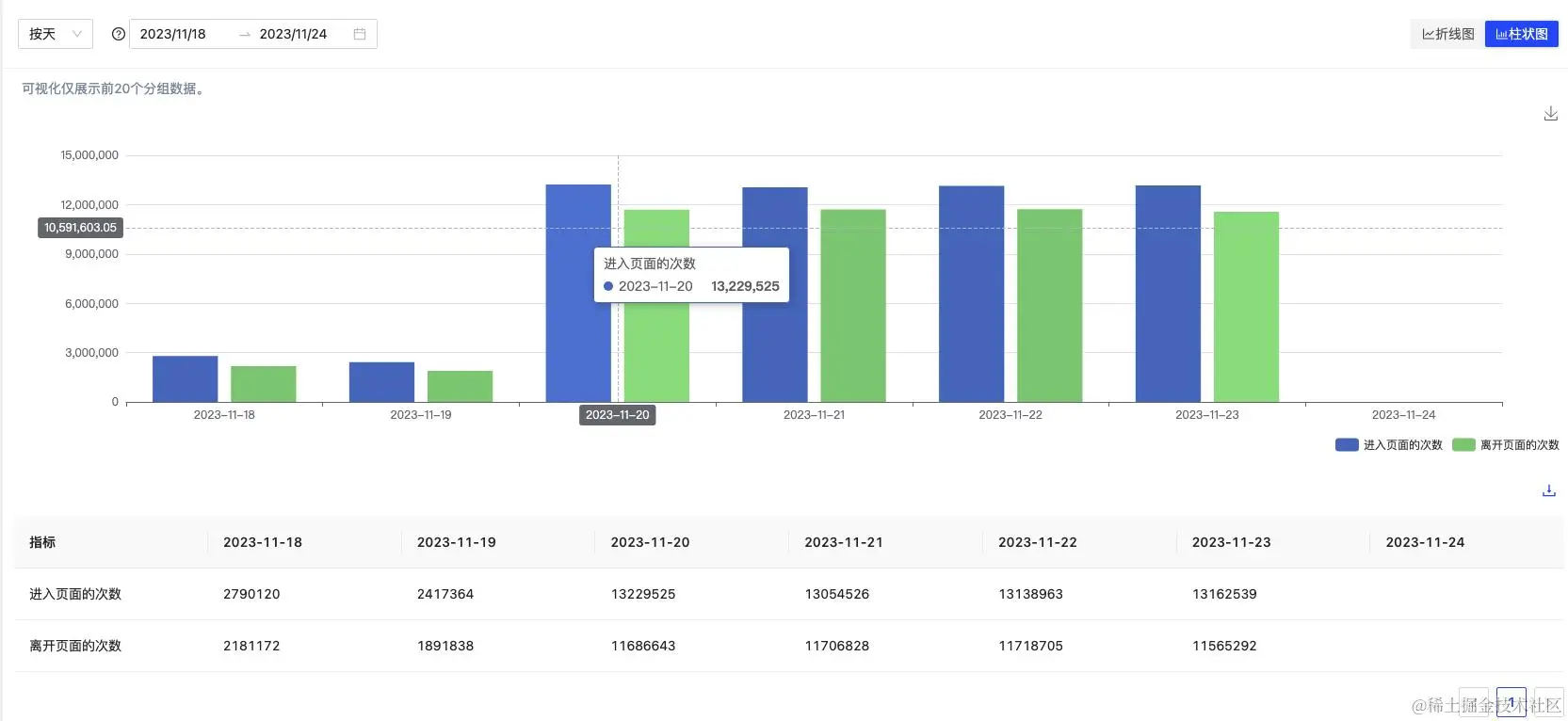Click green bar for 2023-11-22
The image size is (1568, 721).
tap(1050, 306)
